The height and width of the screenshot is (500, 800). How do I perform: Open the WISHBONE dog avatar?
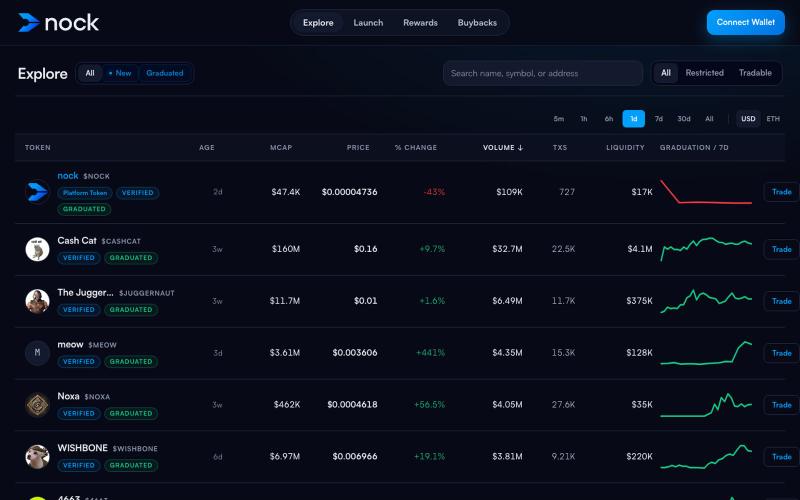point(37,457)
